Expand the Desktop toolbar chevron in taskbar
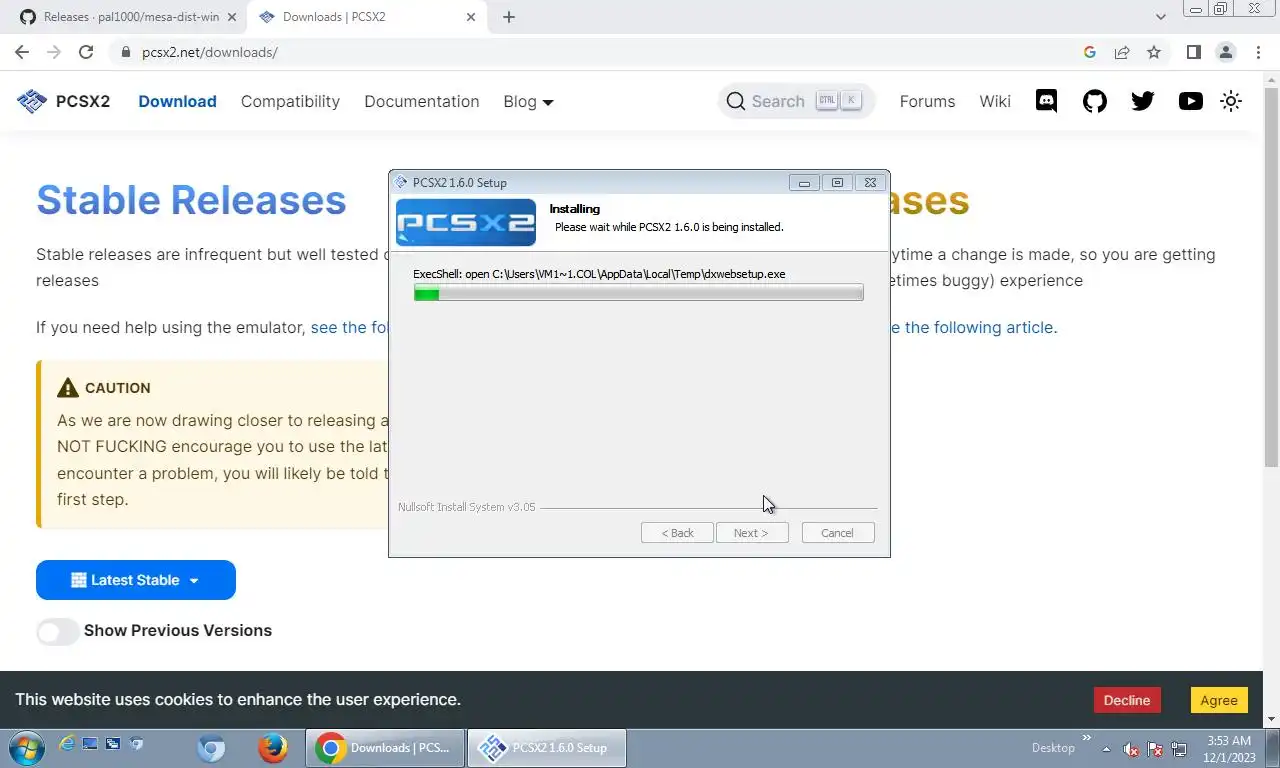The height and width of the screenshot is (768, 1280). pos(1087,739)
